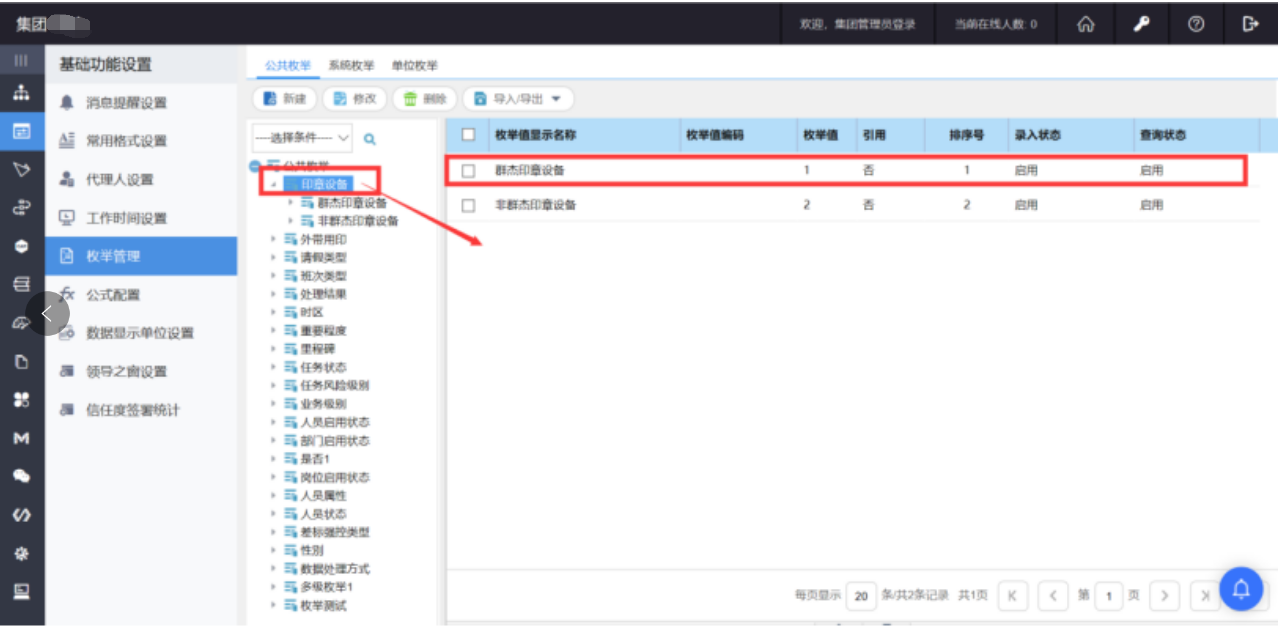
Task: Click the page number input field
Action: pos(1108,596)
